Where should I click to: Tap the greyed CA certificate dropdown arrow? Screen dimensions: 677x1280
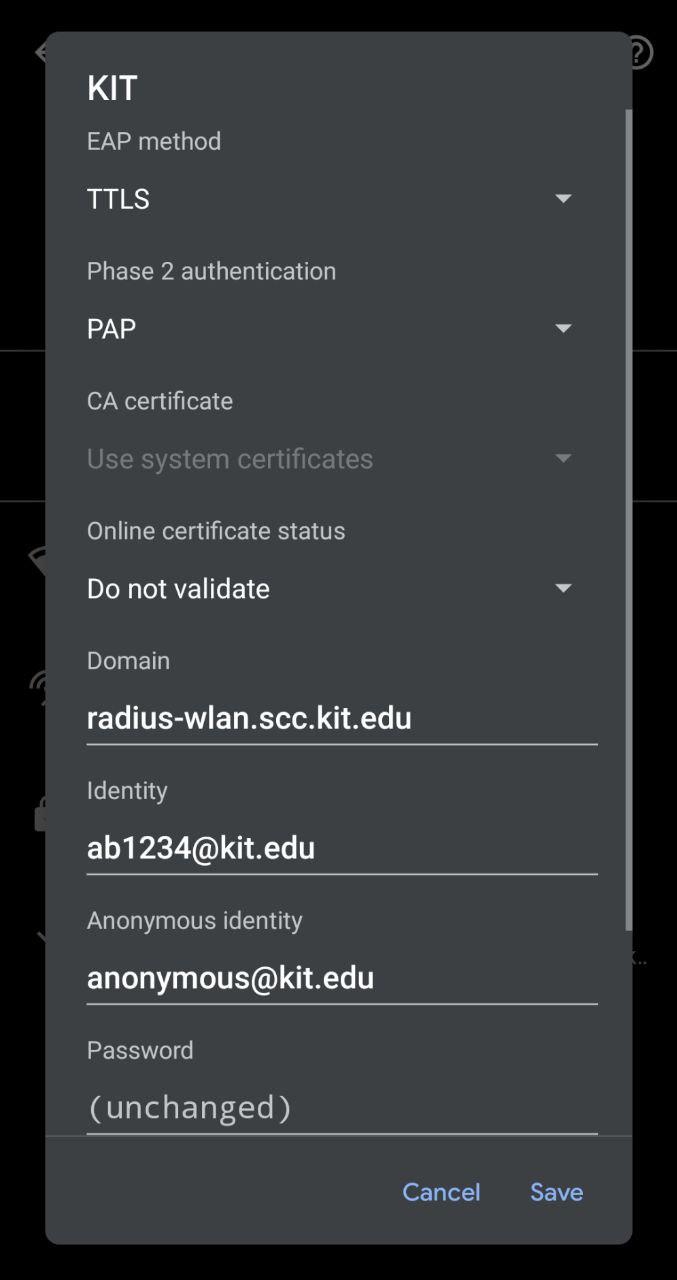pos(563,459)
